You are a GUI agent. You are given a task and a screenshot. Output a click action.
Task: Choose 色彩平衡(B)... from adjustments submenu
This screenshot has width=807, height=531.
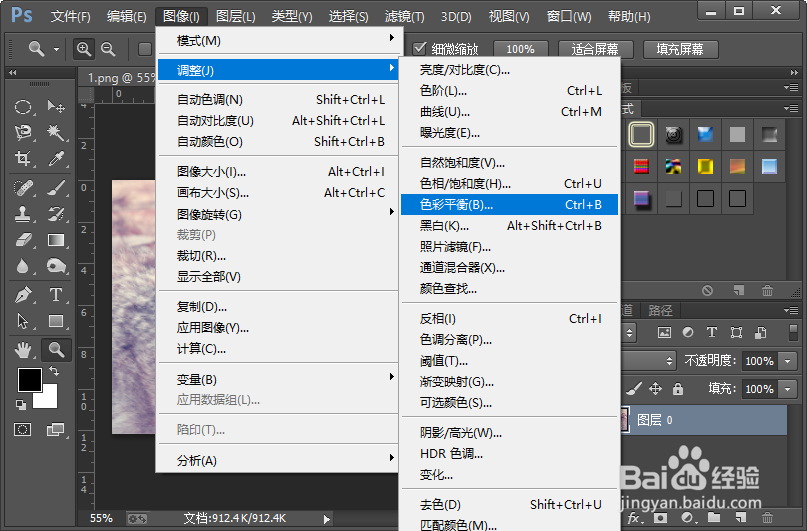point(509,205)
